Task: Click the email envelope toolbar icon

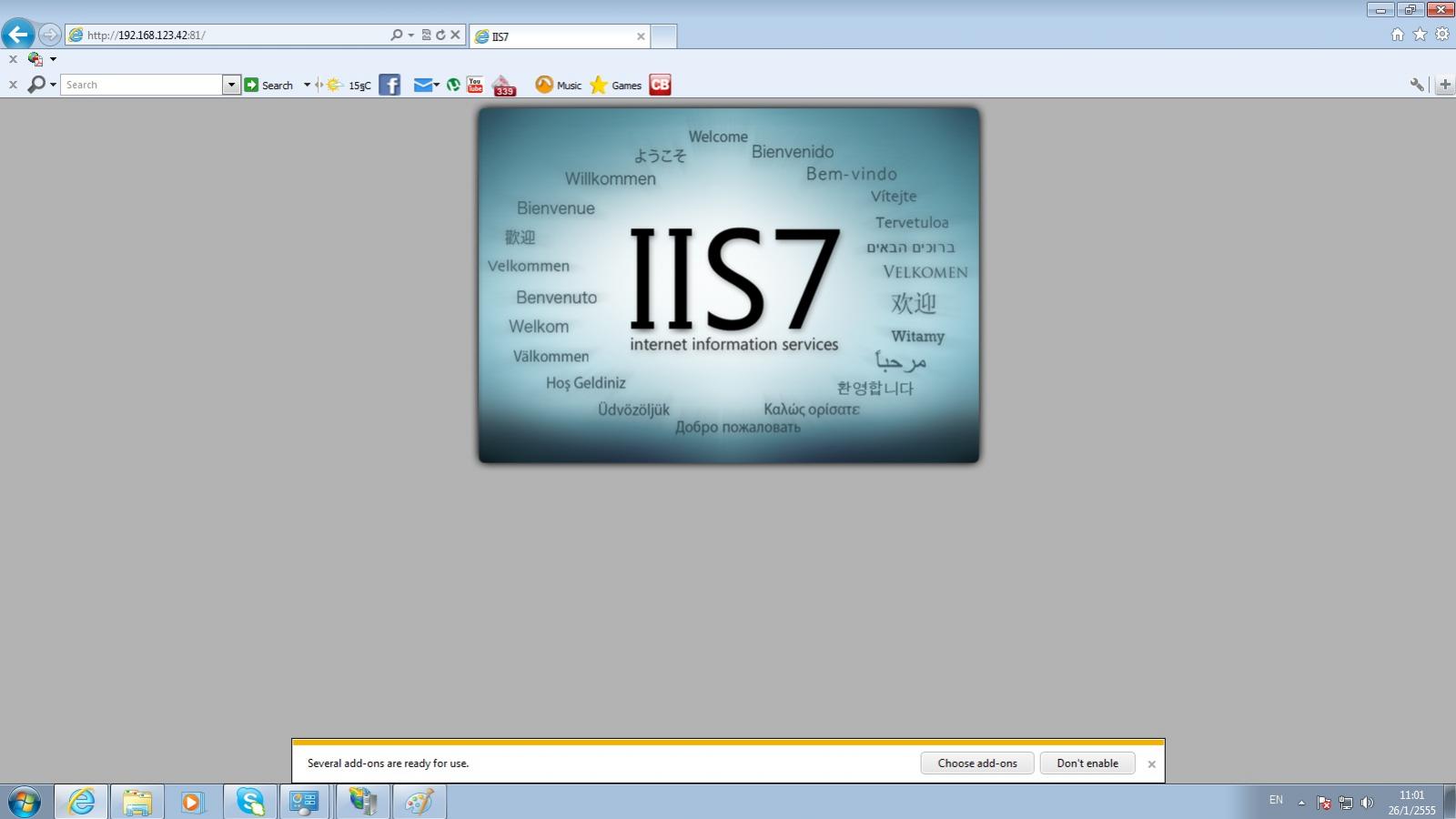Action: pyautogui.click(x=422, y=85)
